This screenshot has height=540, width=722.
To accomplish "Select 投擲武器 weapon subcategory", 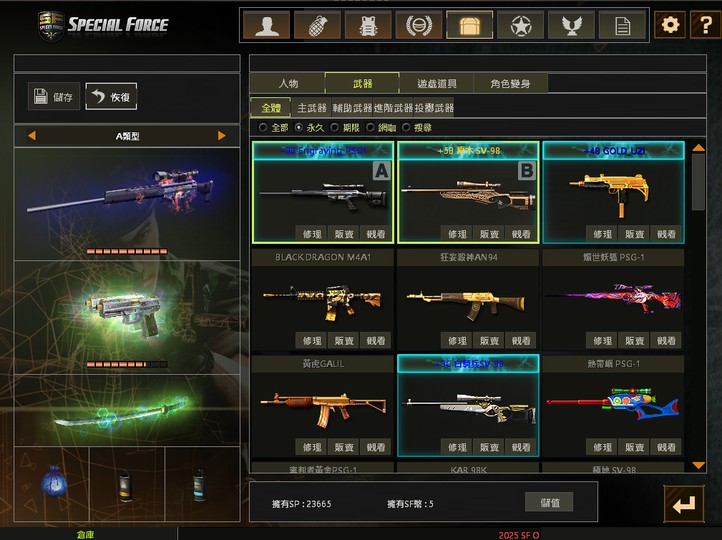I will click(x=434, y=108).
